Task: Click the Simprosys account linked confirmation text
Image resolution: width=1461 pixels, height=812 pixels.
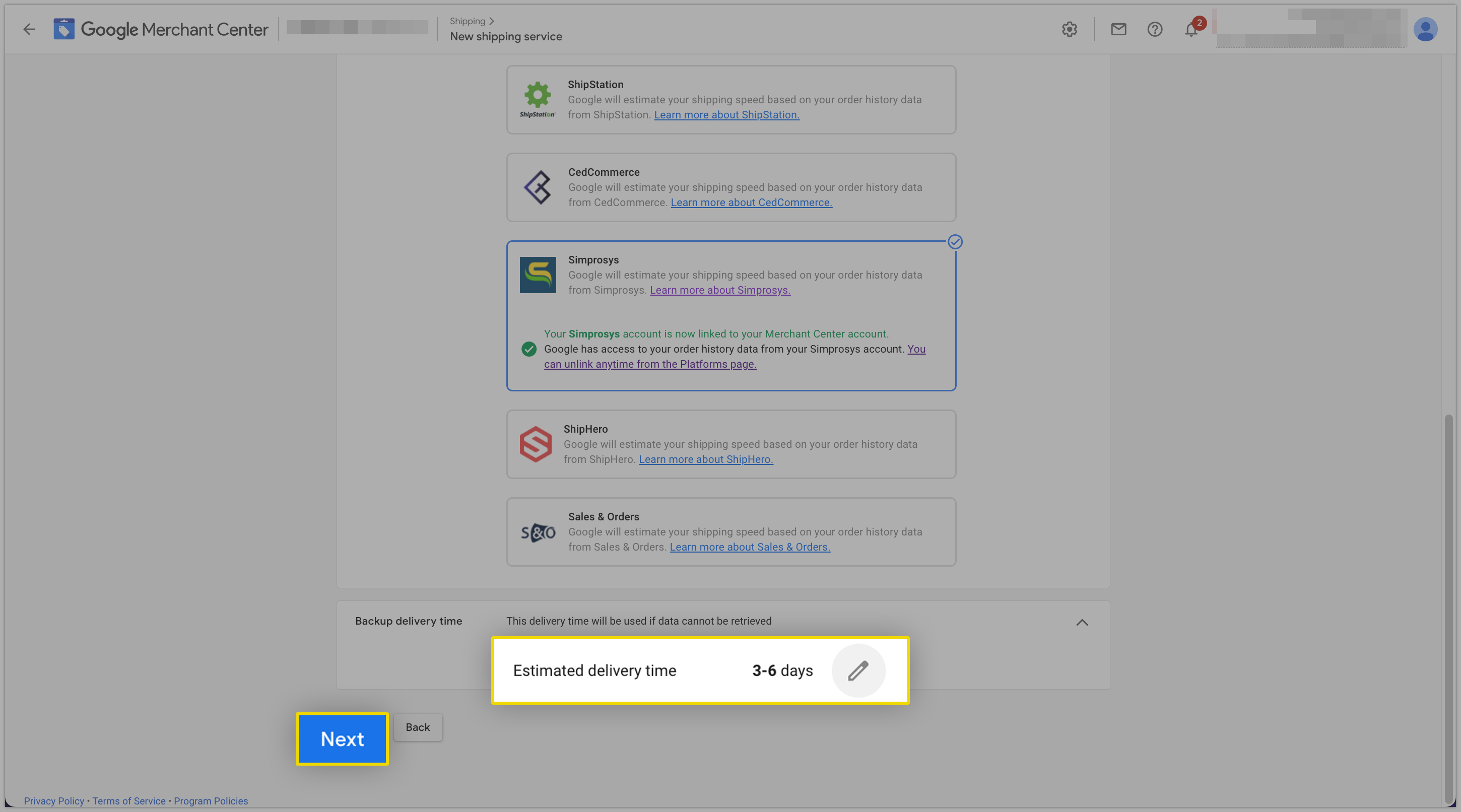Action: coord(716,334)
